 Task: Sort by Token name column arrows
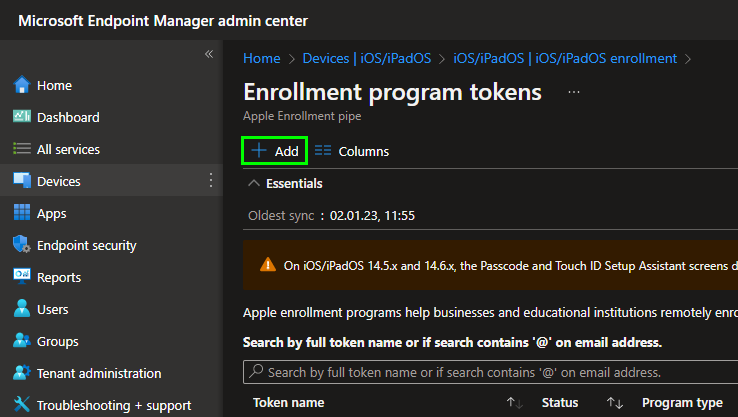click(515, 403)
